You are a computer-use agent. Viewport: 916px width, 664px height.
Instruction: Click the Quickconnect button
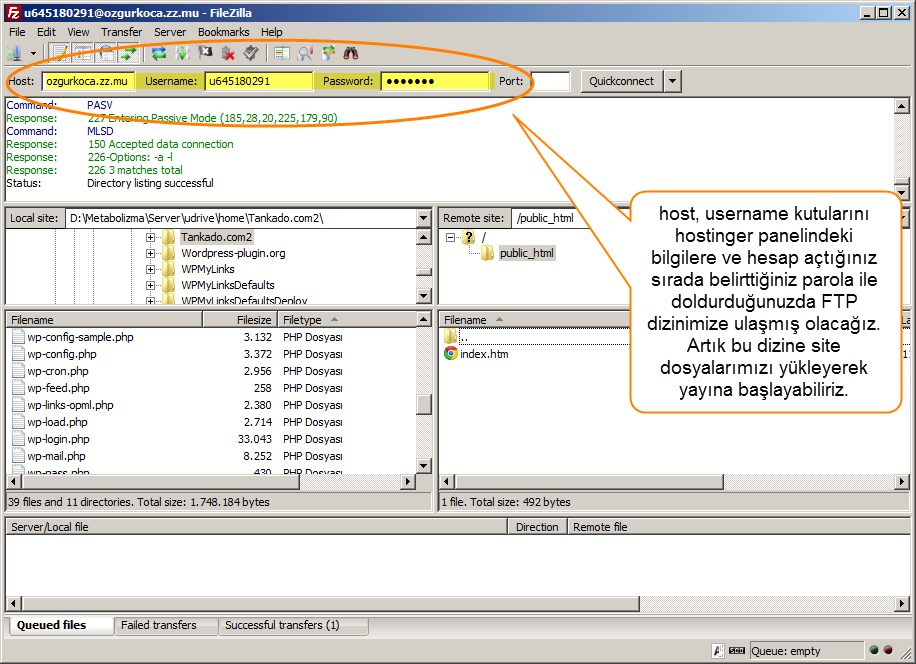pos(622,81)
